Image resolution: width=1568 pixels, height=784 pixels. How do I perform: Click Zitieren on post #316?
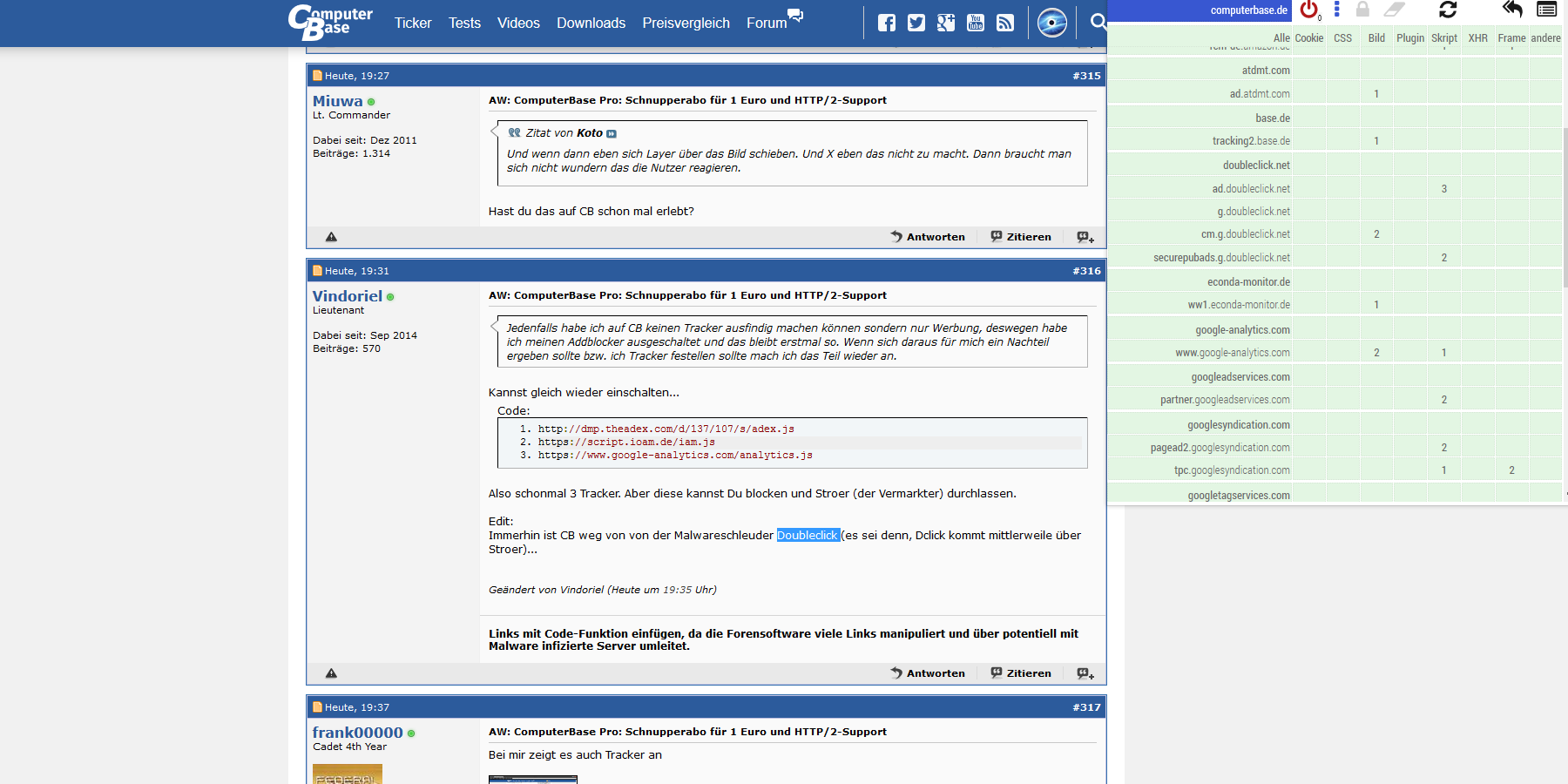click(x=1021, y=673)
